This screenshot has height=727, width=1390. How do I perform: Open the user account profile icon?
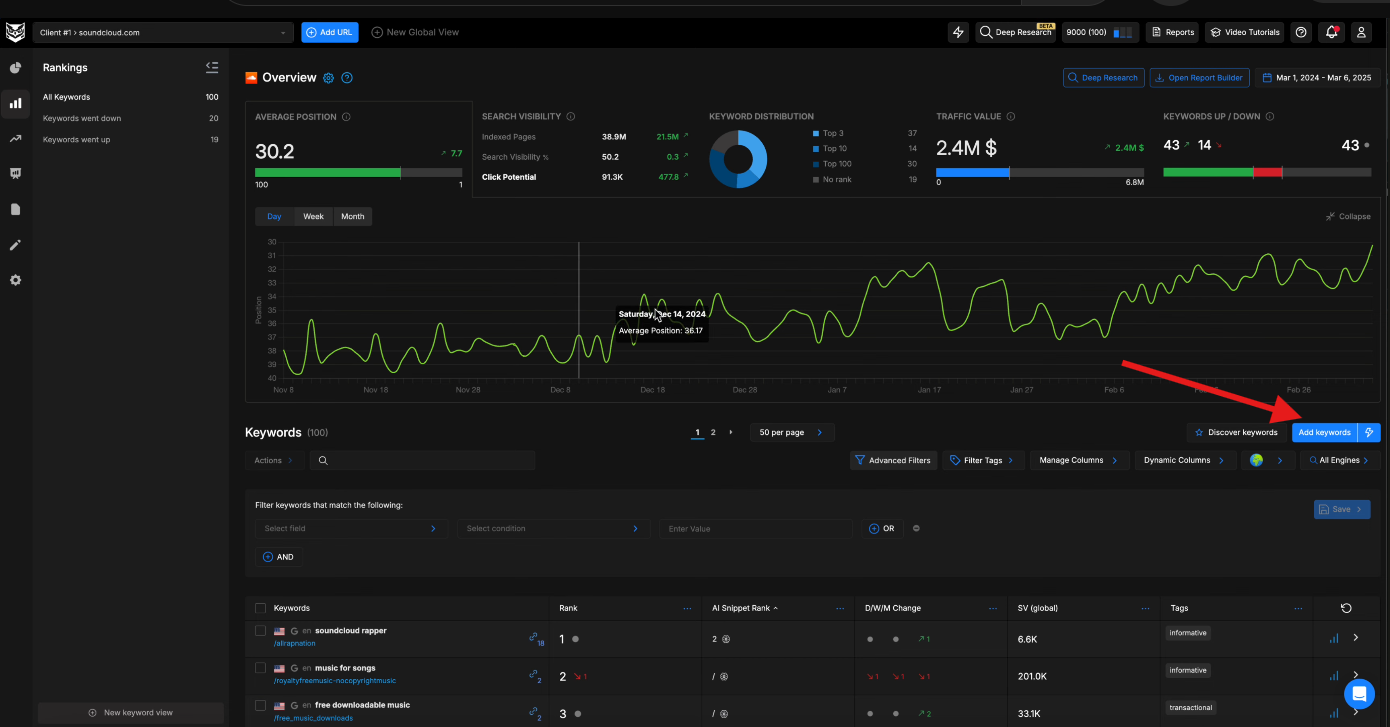pos(1361,32)
